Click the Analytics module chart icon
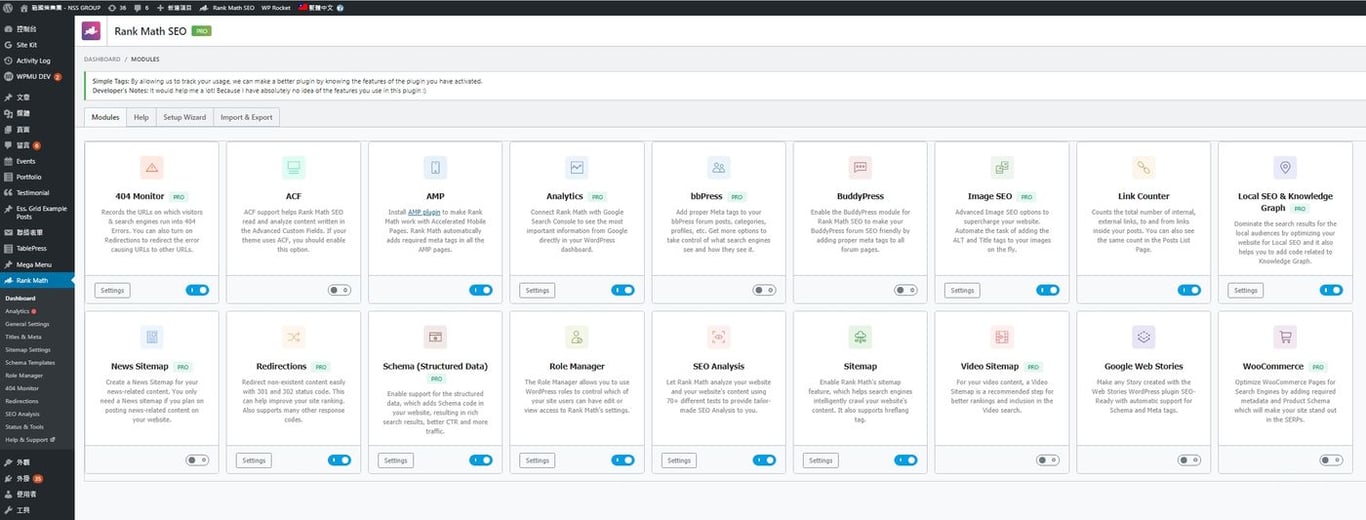 tap(577, 167)
